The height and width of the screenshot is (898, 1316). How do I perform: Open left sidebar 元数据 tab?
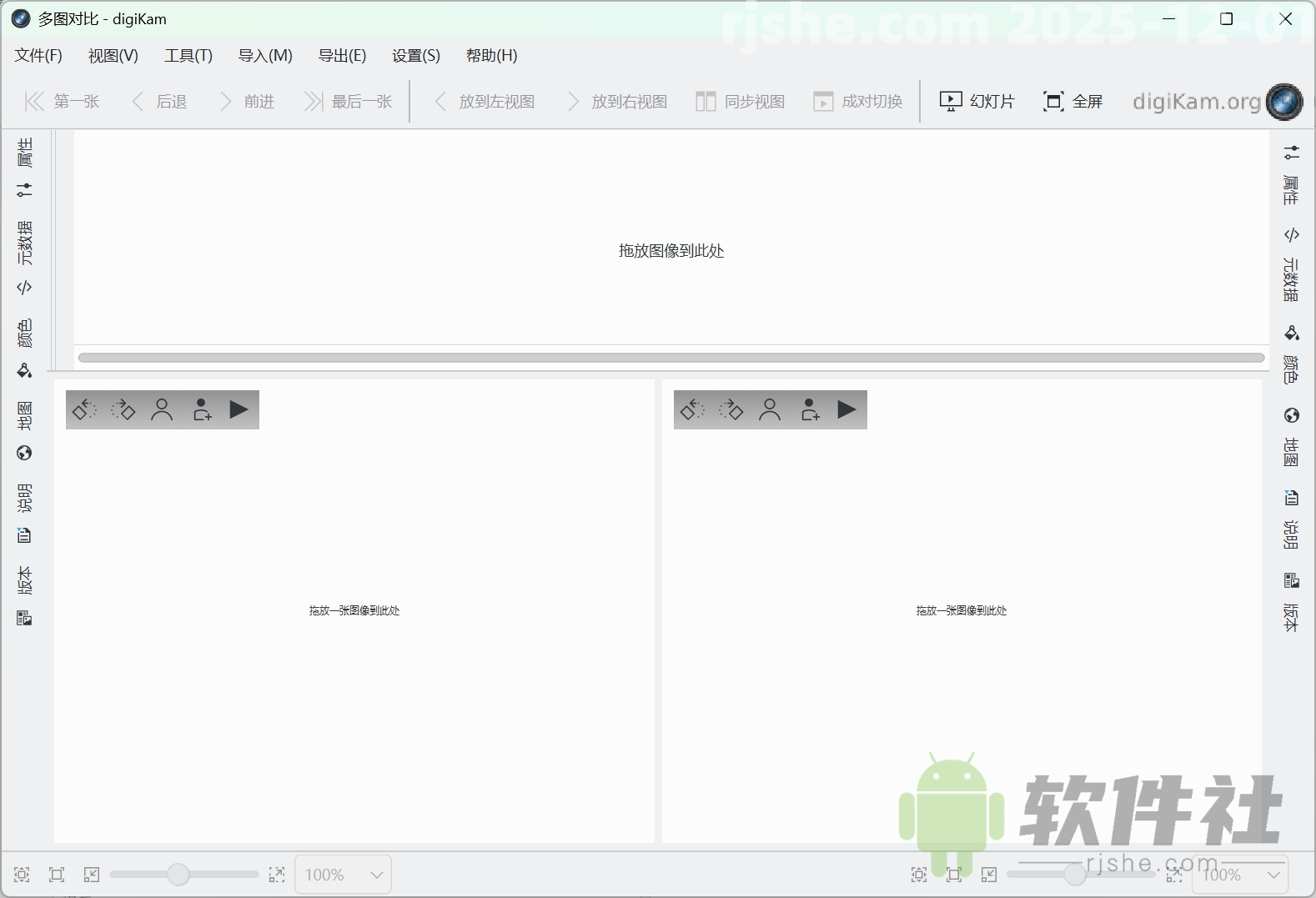[x=25, y=258]
